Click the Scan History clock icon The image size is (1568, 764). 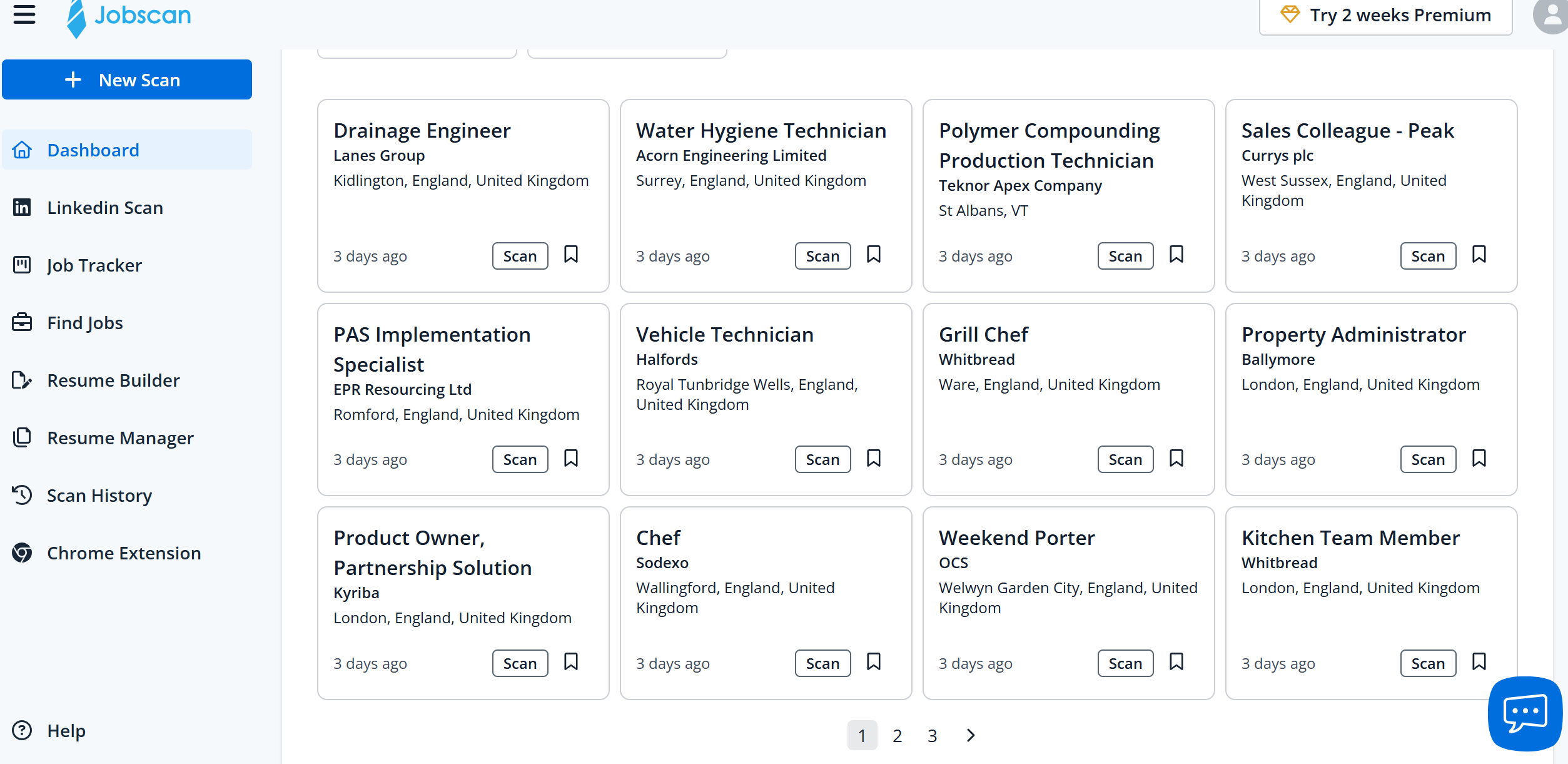(22, 495)
